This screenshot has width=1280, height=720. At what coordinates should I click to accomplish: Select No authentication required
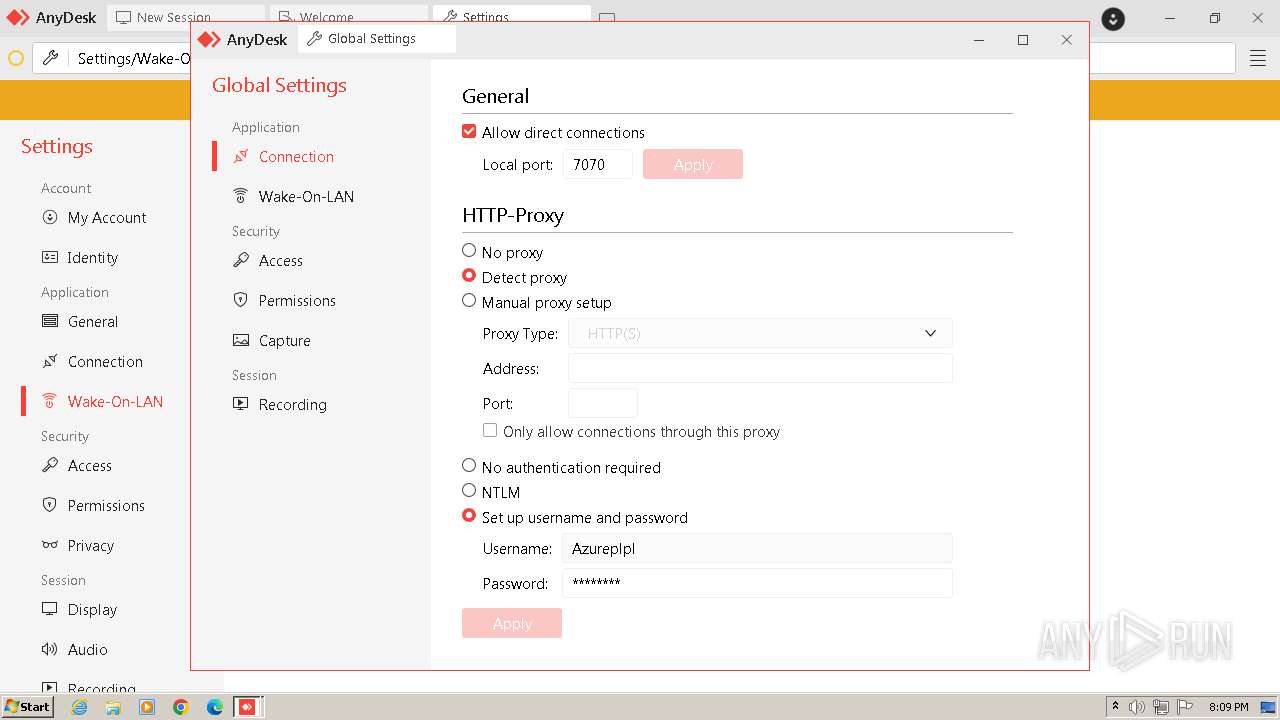(x=469, y=465)
